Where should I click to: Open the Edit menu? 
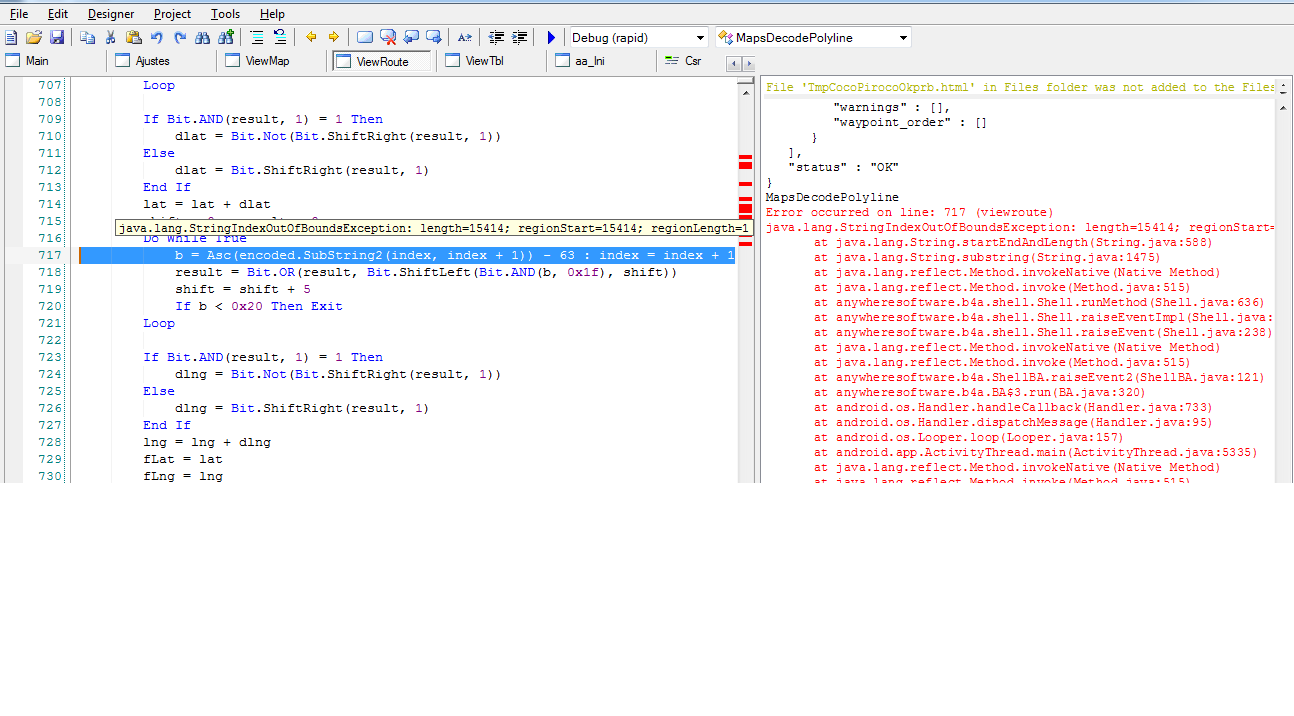pyautogui.click(x=58, y=14)
